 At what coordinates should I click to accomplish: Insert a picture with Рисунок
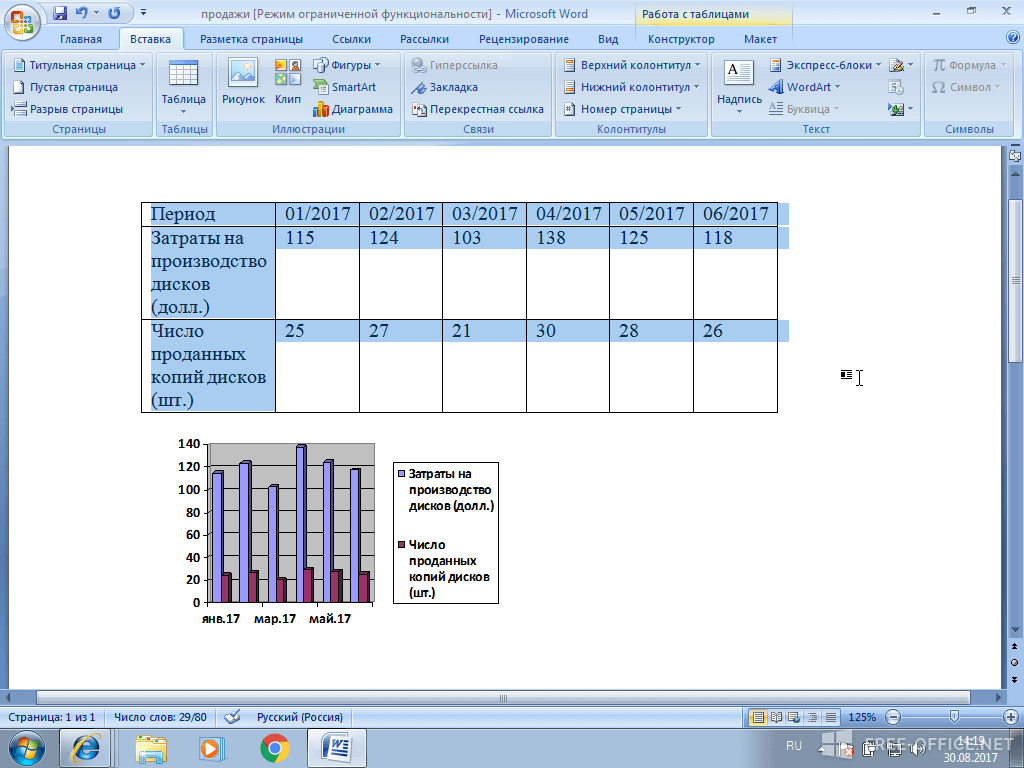pos(243,82)
